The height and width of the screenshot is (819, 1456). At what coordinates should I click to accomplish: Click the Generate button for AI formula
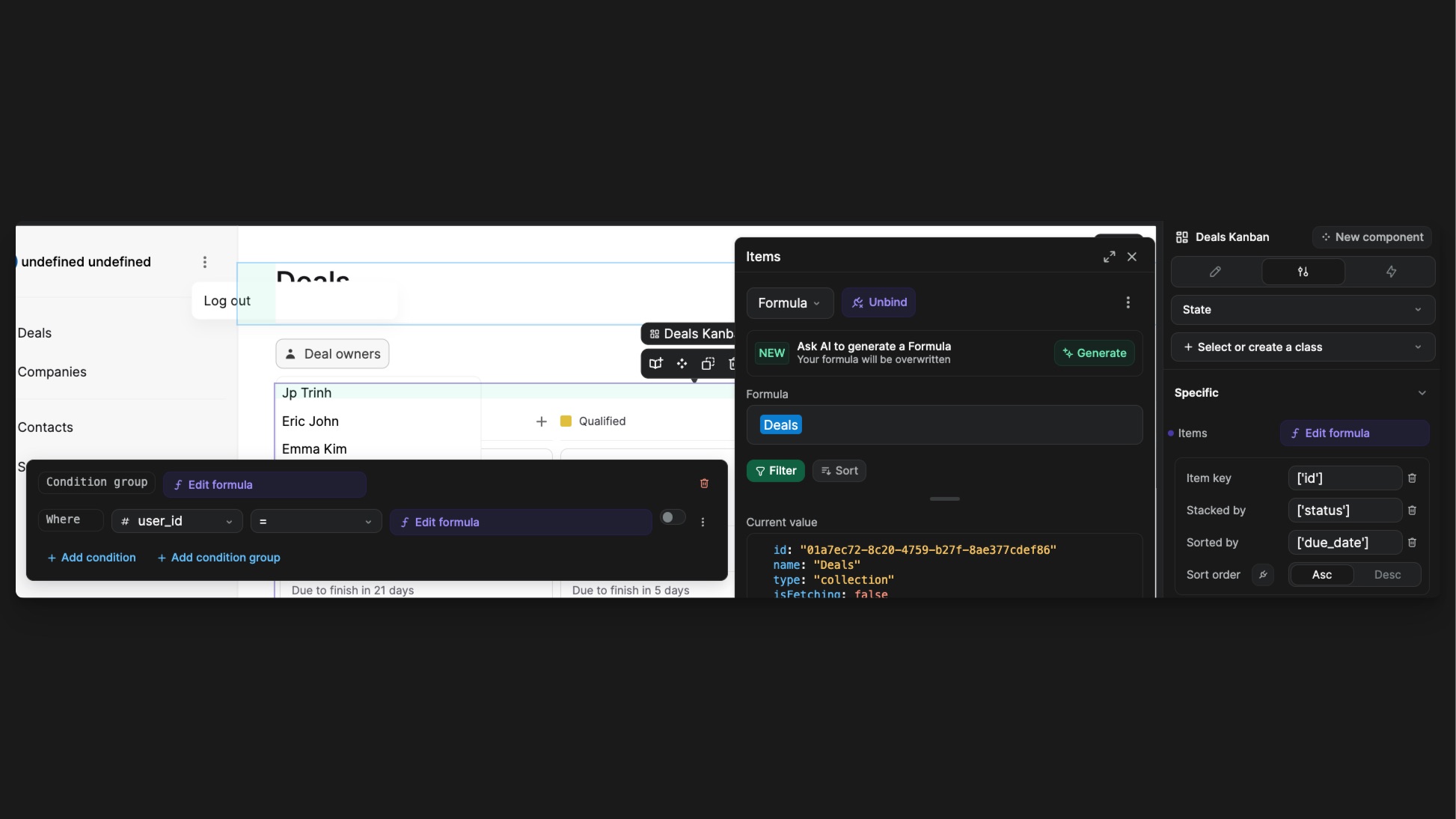1093,353
